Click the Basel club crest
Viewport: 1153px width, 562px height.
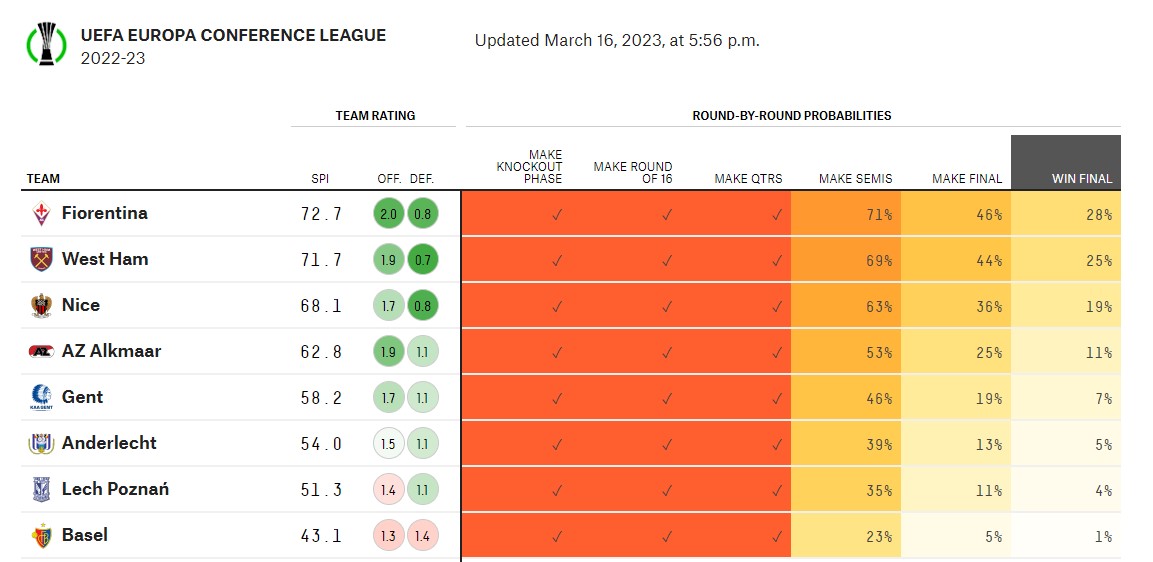click(x=41, y=536)
